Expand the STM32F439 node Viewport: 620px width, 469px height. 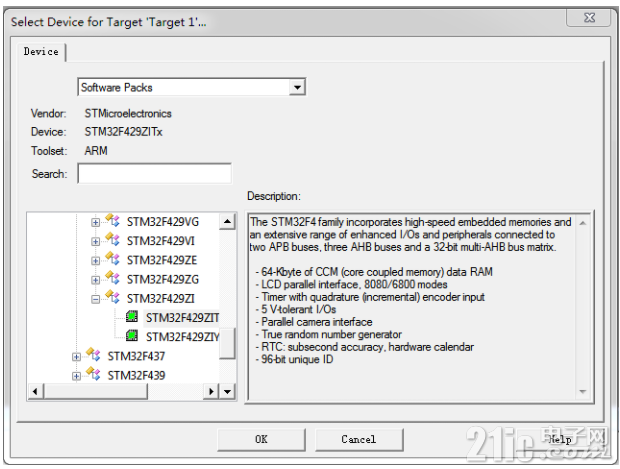(76, 376)
